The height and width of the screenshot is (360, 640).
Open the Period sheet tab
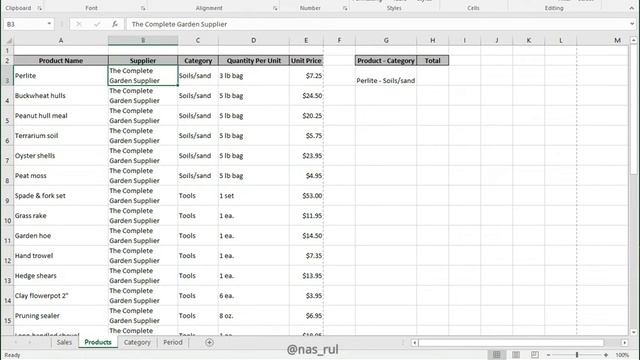click(173, 342)
